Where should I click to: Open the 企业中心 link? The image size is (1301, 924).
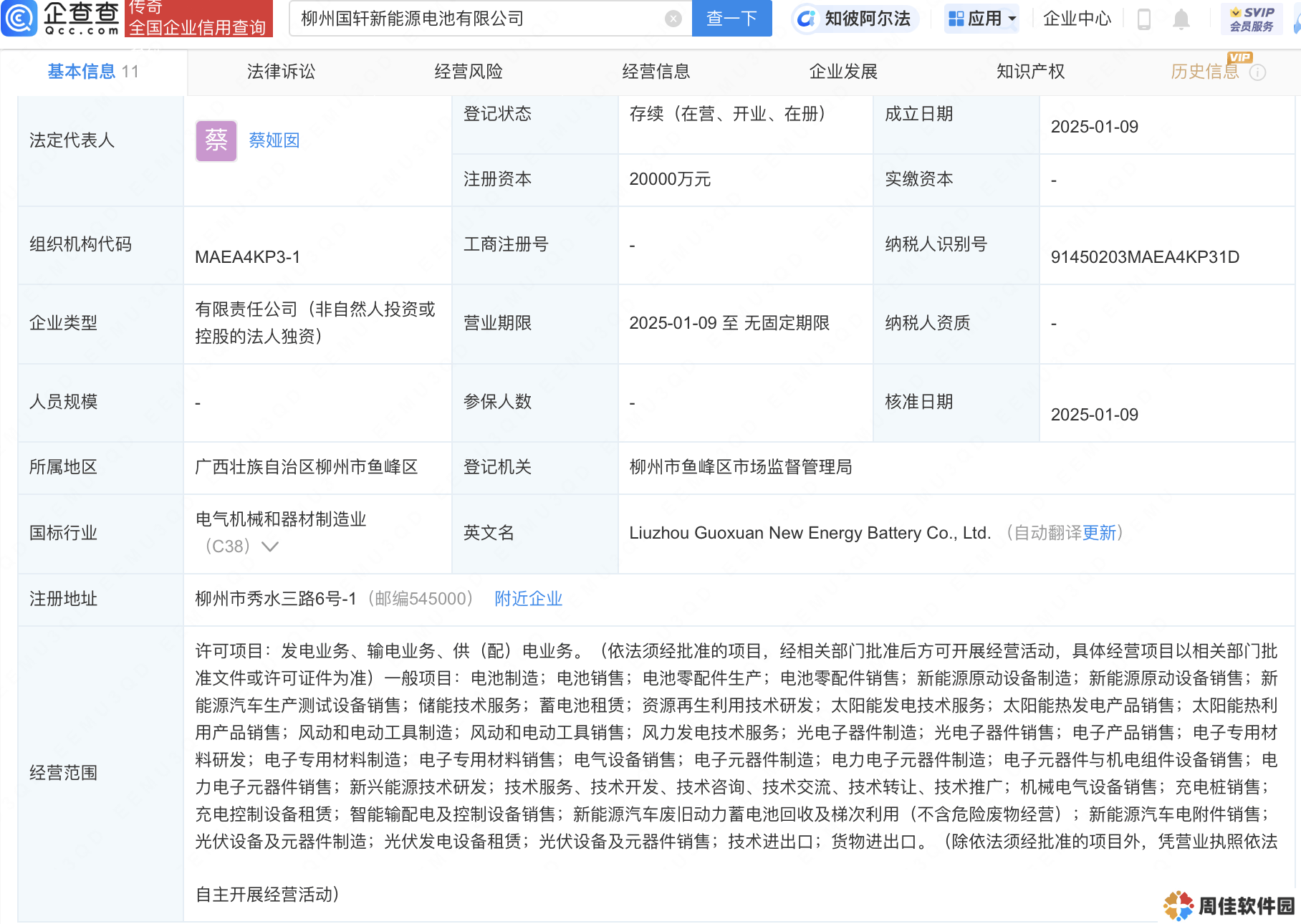(1077, 19)
